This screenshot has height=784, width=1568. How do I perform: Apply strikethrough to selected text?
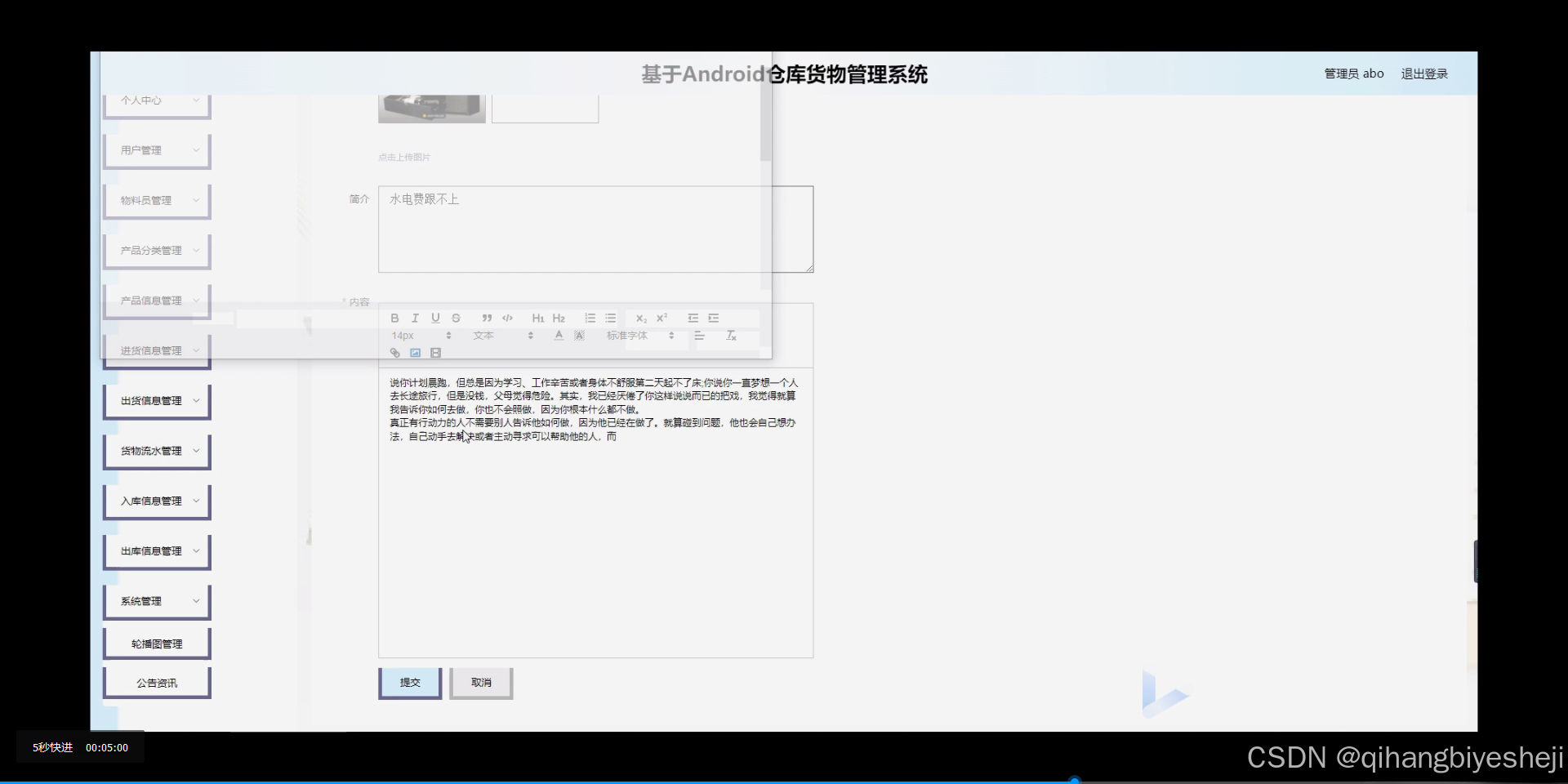click(x=456, y=318)
